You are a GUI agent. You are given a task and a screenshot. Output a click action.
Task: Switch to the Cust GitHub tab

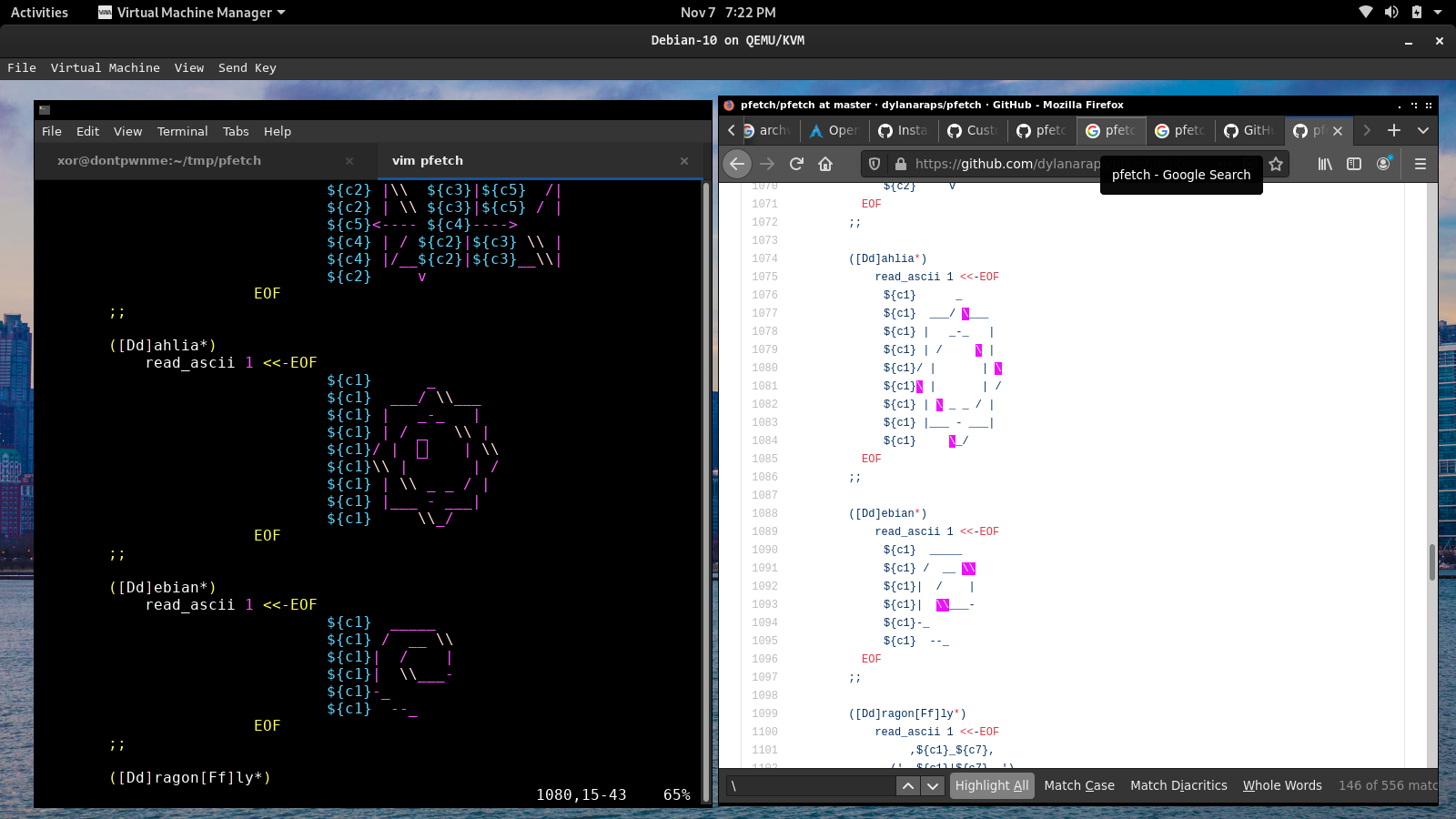pyautogui.click(x=973, y=130)
